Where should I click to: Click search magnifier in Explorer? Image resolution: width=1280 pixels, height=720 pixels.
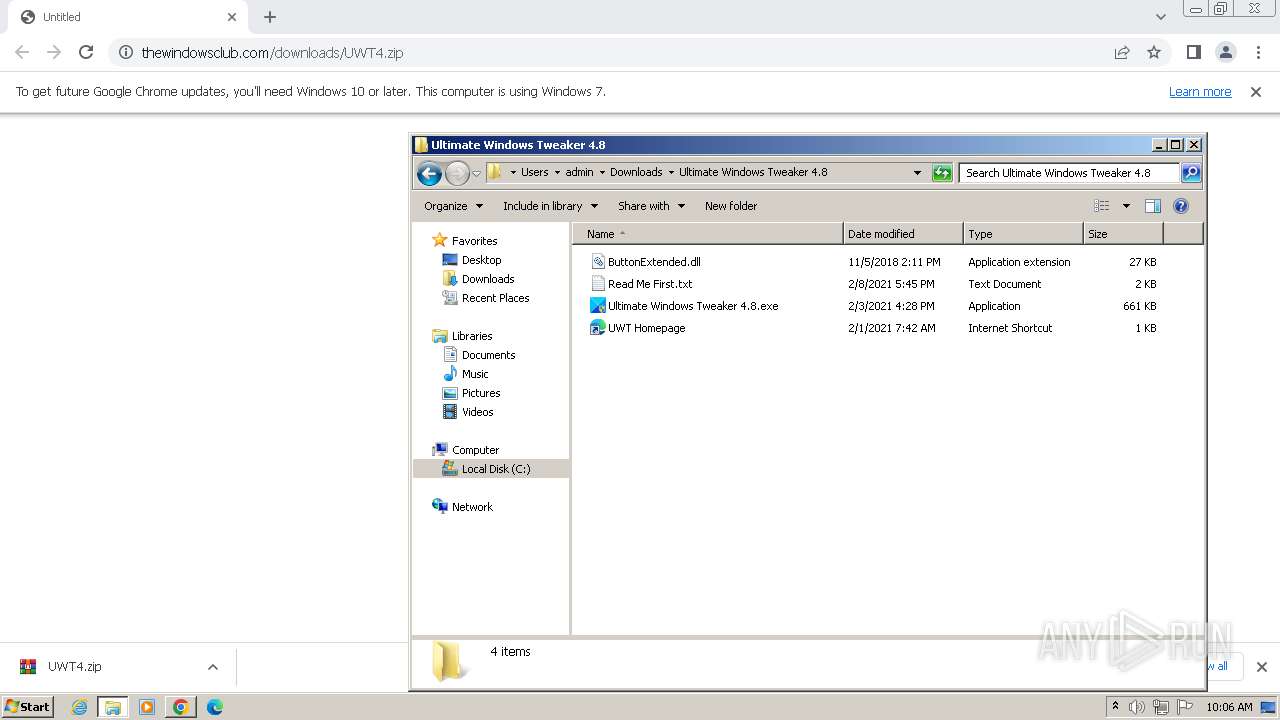pyautogui.click(x=1191, y=172)
